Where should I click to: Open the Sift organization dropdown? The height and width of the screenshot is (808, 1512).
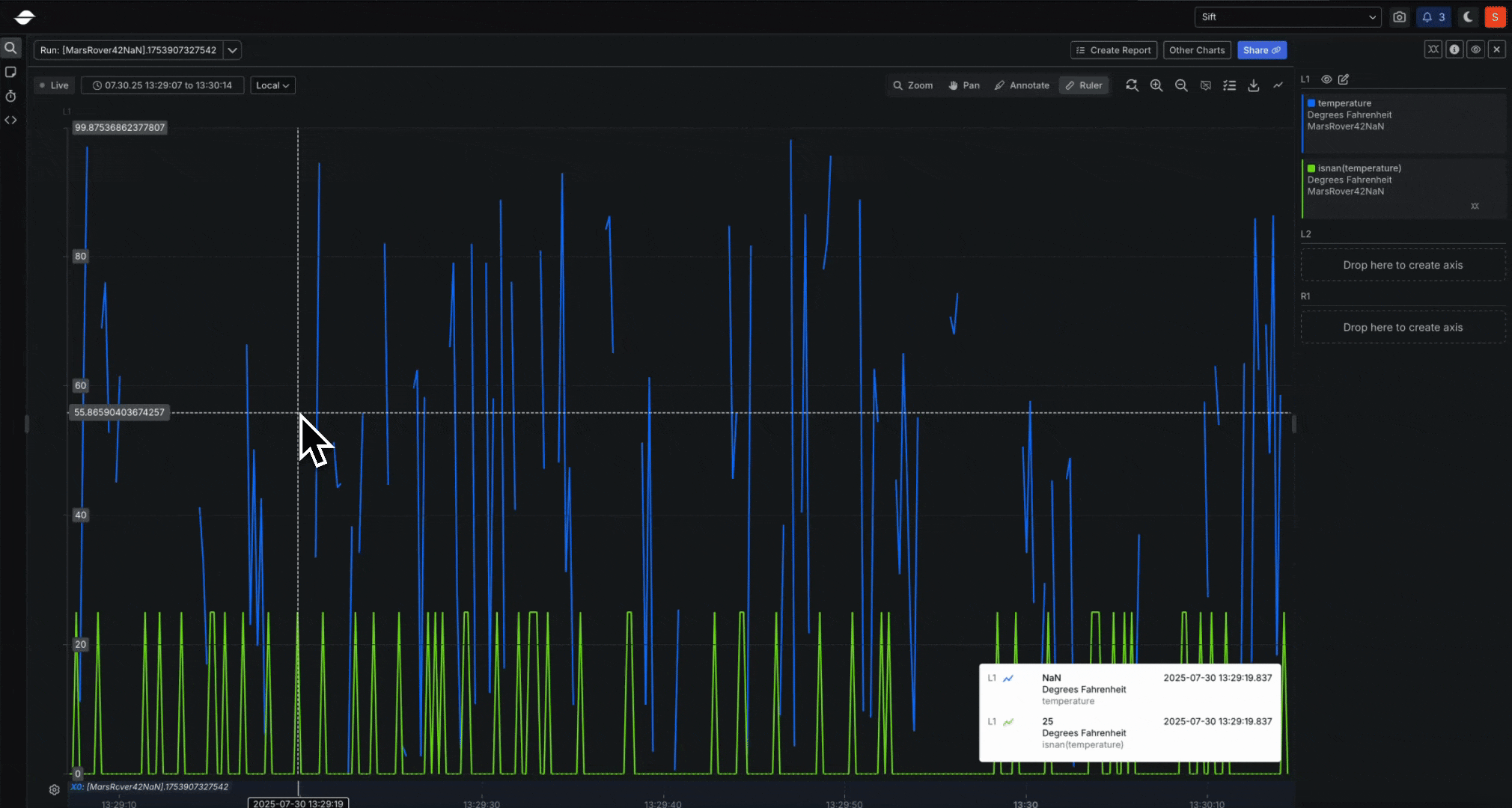point(1287,16)
